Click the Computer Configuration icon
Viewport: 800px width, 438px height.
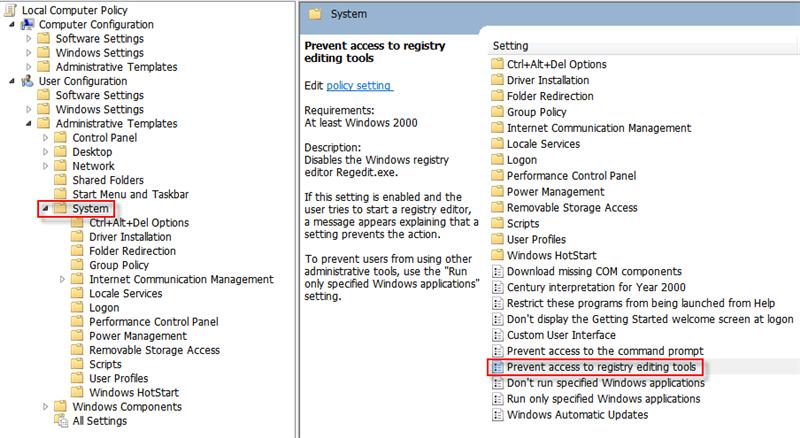27,24
